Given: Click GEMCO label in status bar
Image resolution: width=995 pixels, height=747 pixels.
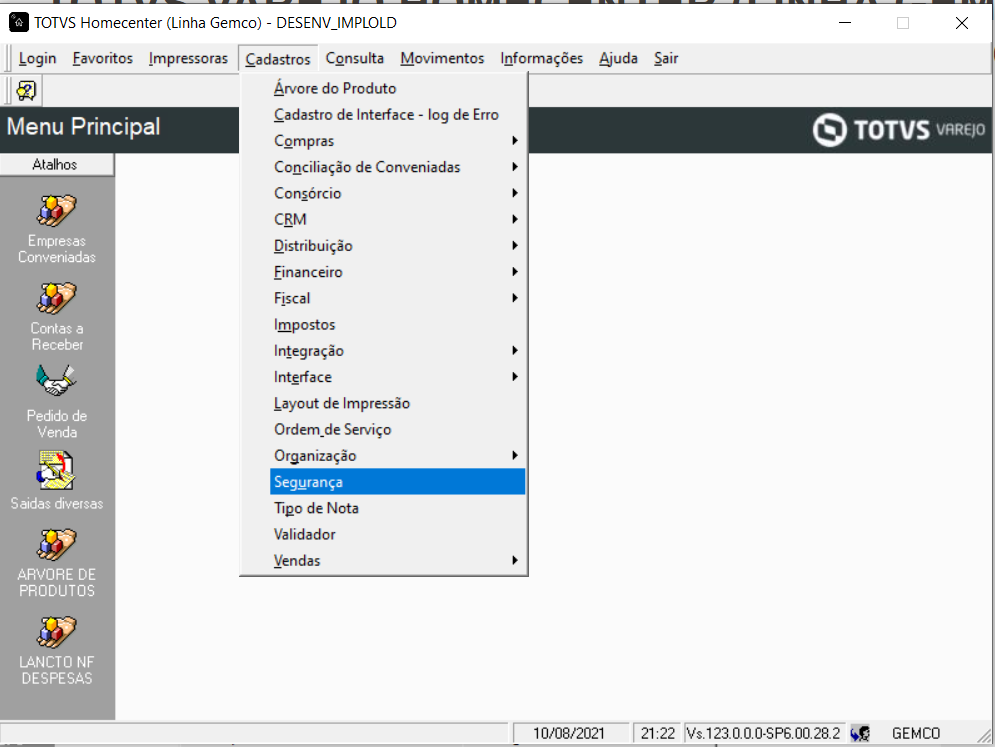Looking at the screenshot, I should point(916,734).
